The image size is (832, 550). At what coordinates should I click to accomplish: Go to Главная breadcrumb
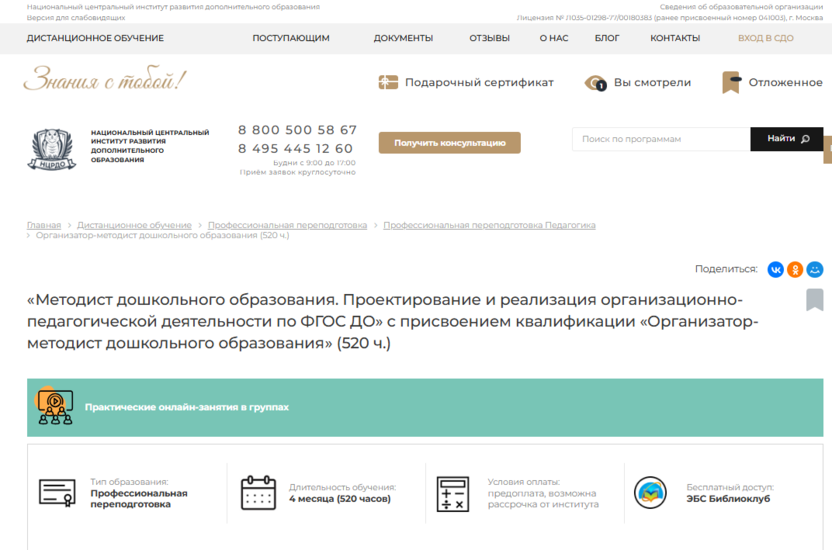click(x=44, y=225)
